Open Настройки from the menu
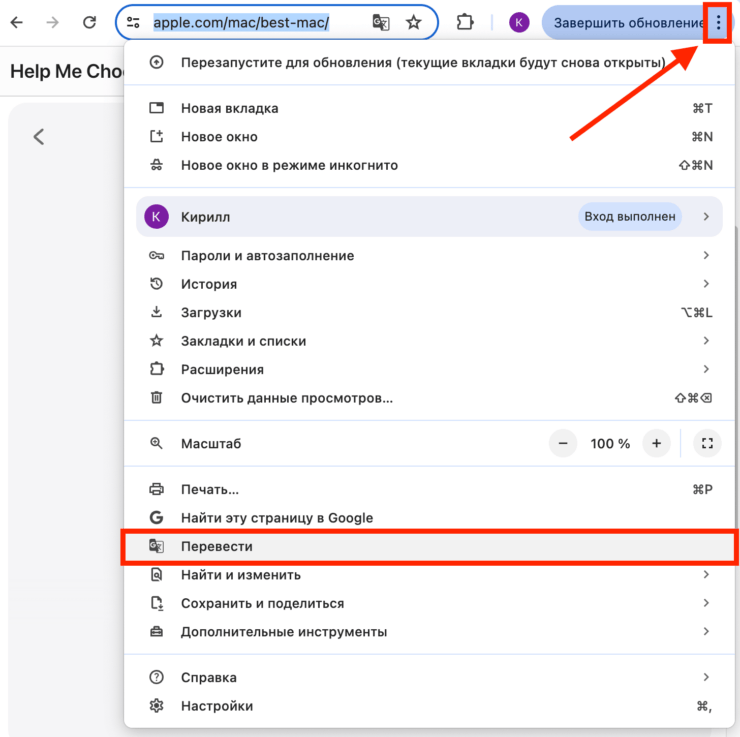 tap(217, 706)
